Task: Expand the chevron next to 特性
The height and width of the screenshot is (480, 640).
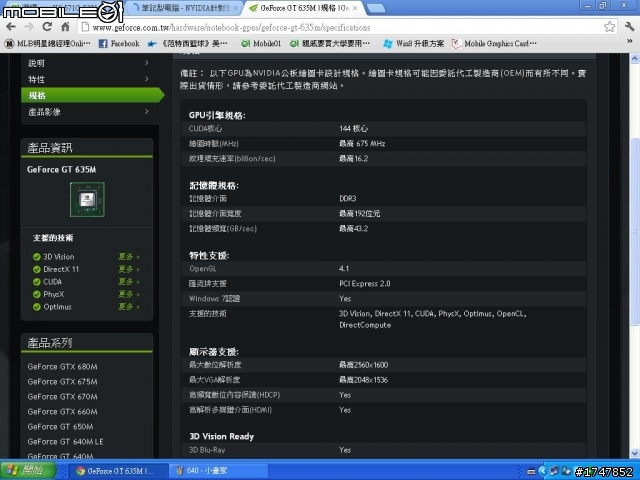Action: coord(147,78)
